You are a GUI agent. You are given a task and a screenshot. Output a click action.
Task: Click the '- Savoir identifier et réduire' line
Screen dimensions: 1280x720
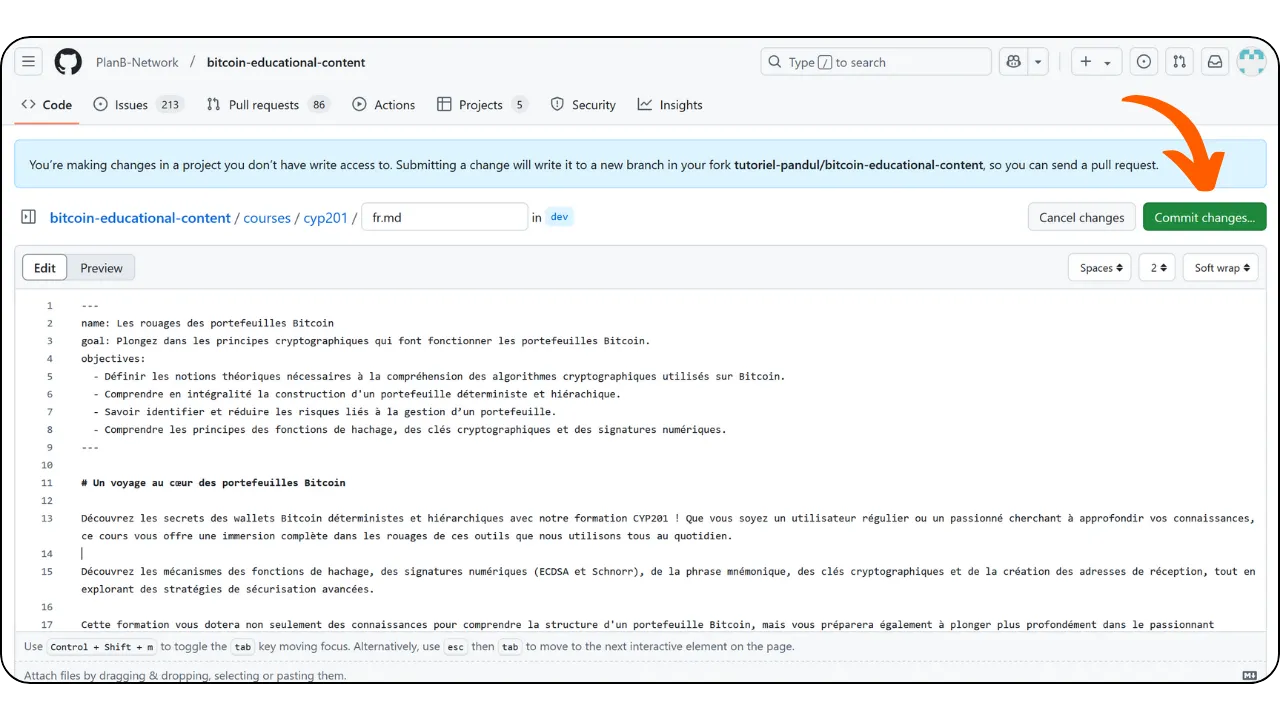coord(325,412)
